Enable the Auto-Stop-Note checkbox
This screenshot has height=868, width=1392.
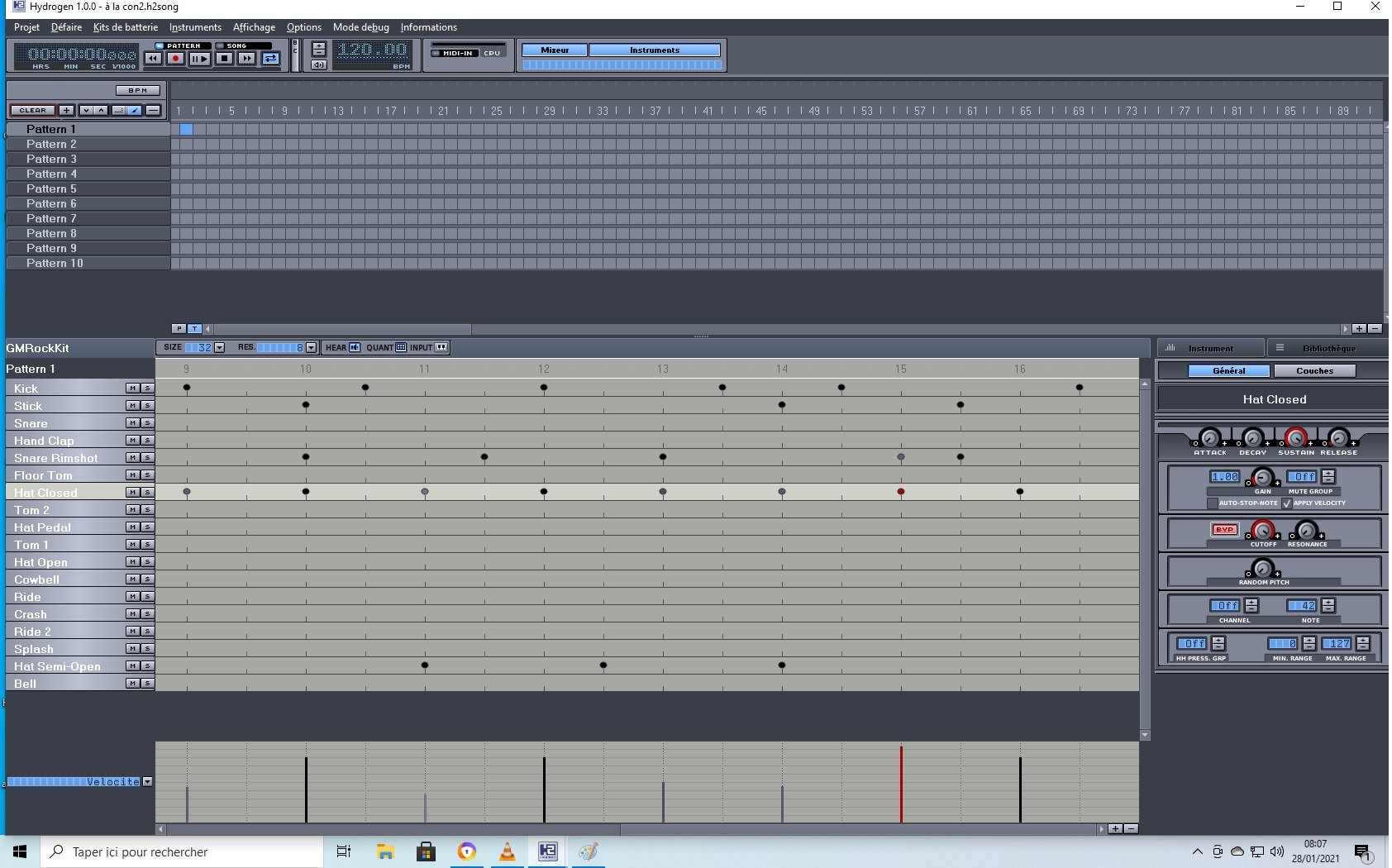[1212, 503]
